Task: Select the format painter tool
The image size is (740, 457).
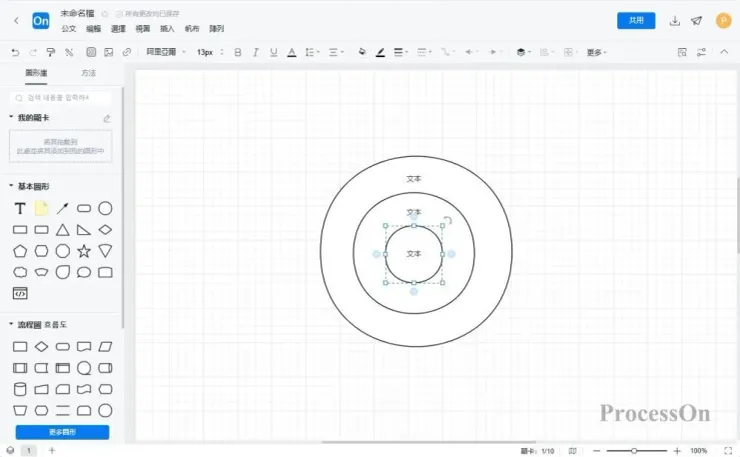Action: coord(50,52)
